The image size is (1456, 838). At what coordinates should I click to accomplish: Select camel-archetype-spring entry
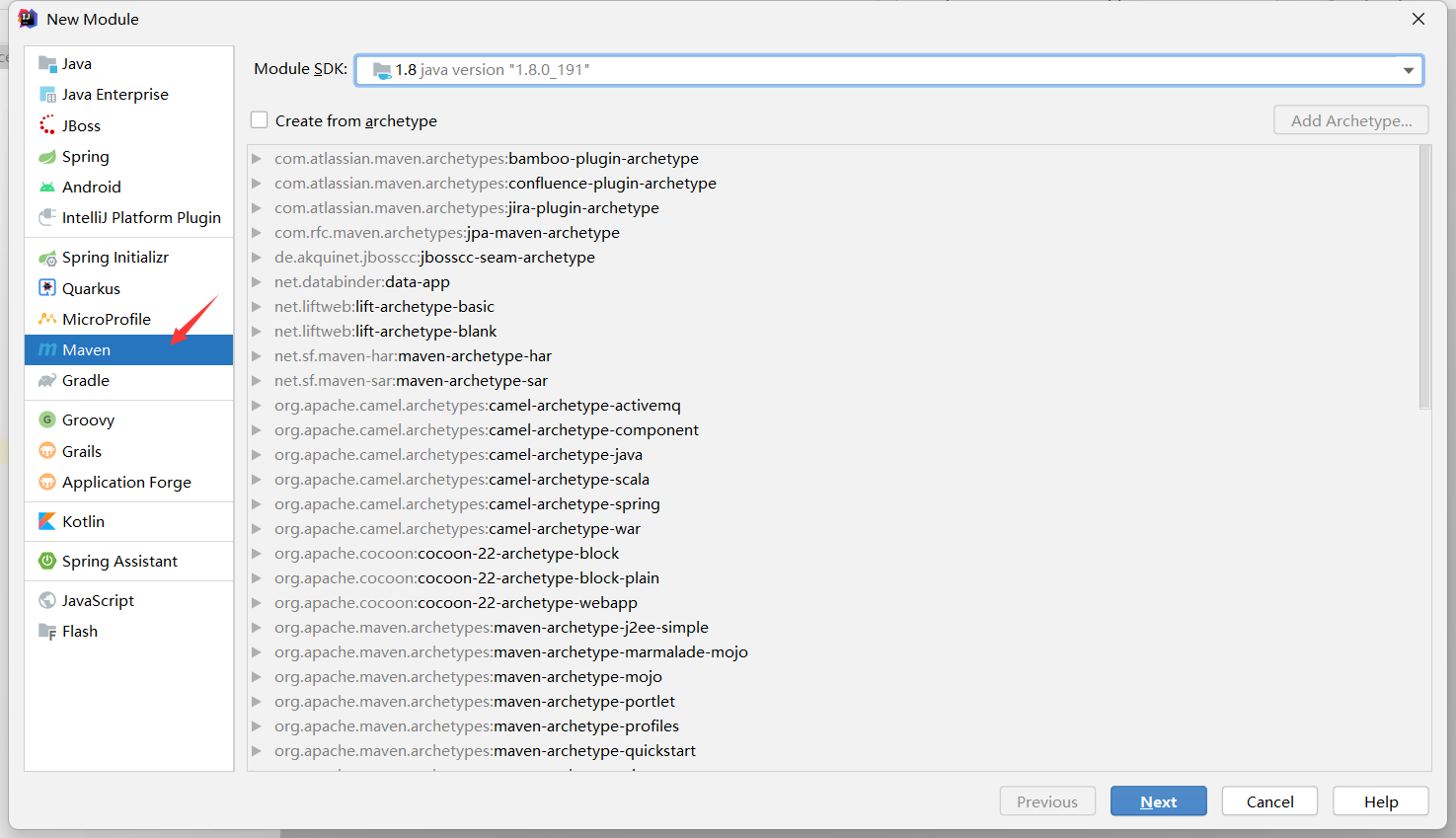[467, 504]
